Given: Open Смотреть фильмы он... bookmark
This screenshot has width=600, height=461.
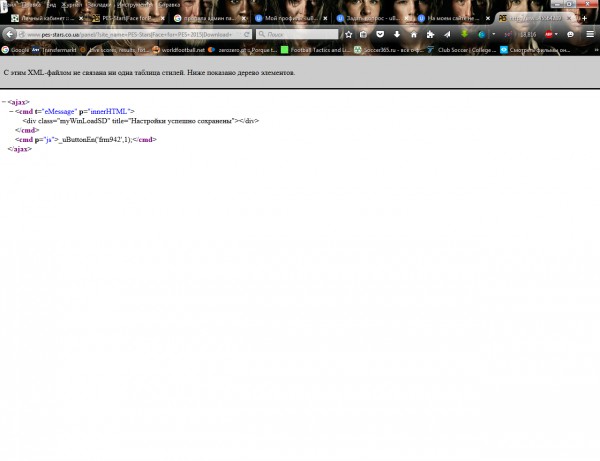Looking at the screenshot, I should coord(535,50).
